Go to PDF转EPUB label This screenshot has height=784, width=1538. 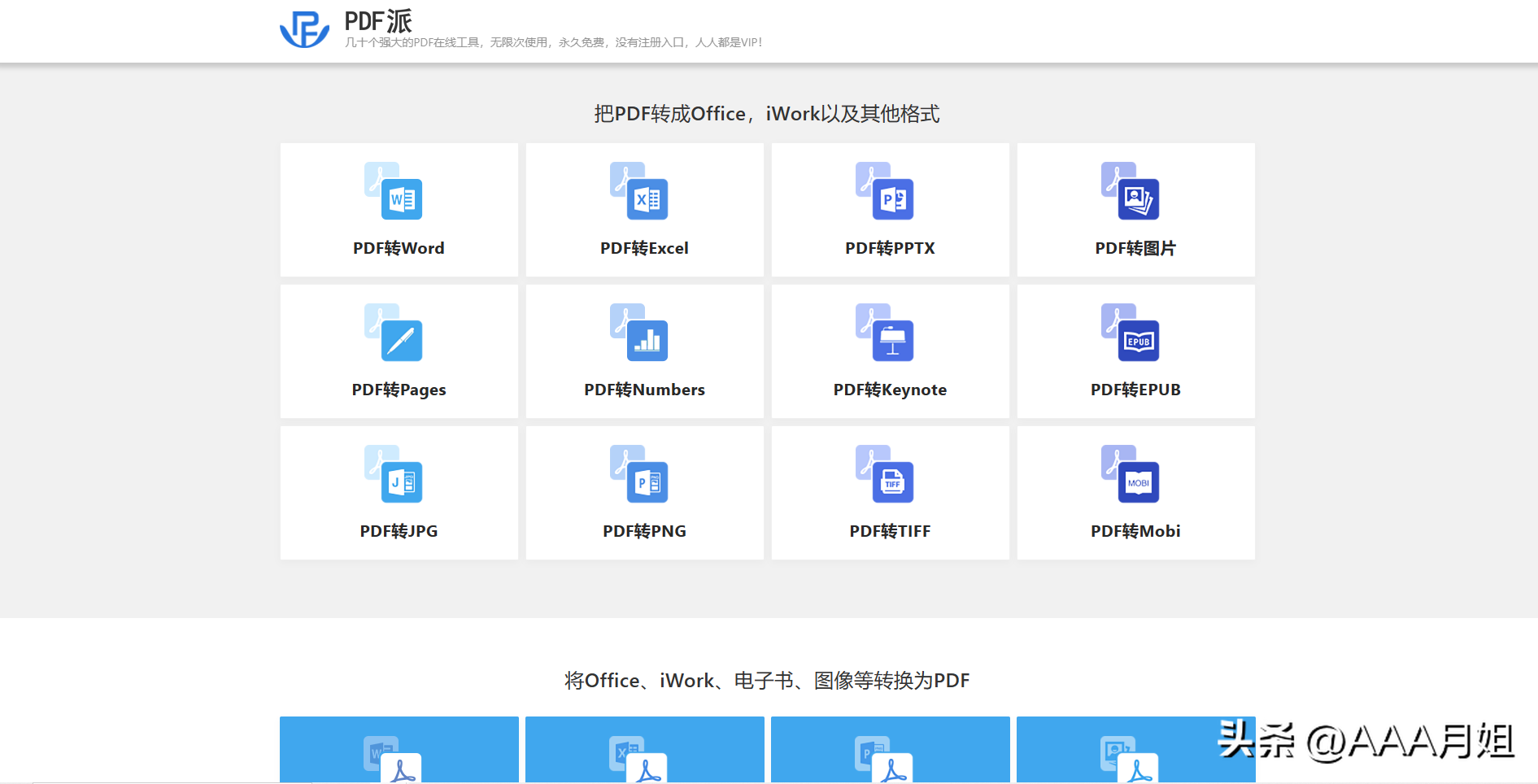[1135, 390]
